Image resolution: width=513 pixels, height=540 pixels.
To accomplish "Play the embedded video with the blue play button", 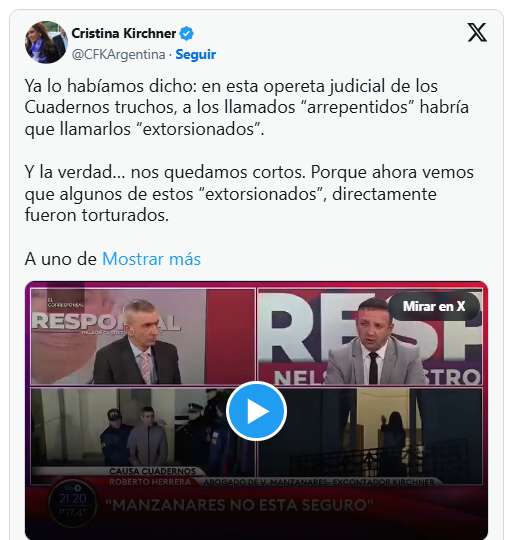I will click(x=256, y=411).
